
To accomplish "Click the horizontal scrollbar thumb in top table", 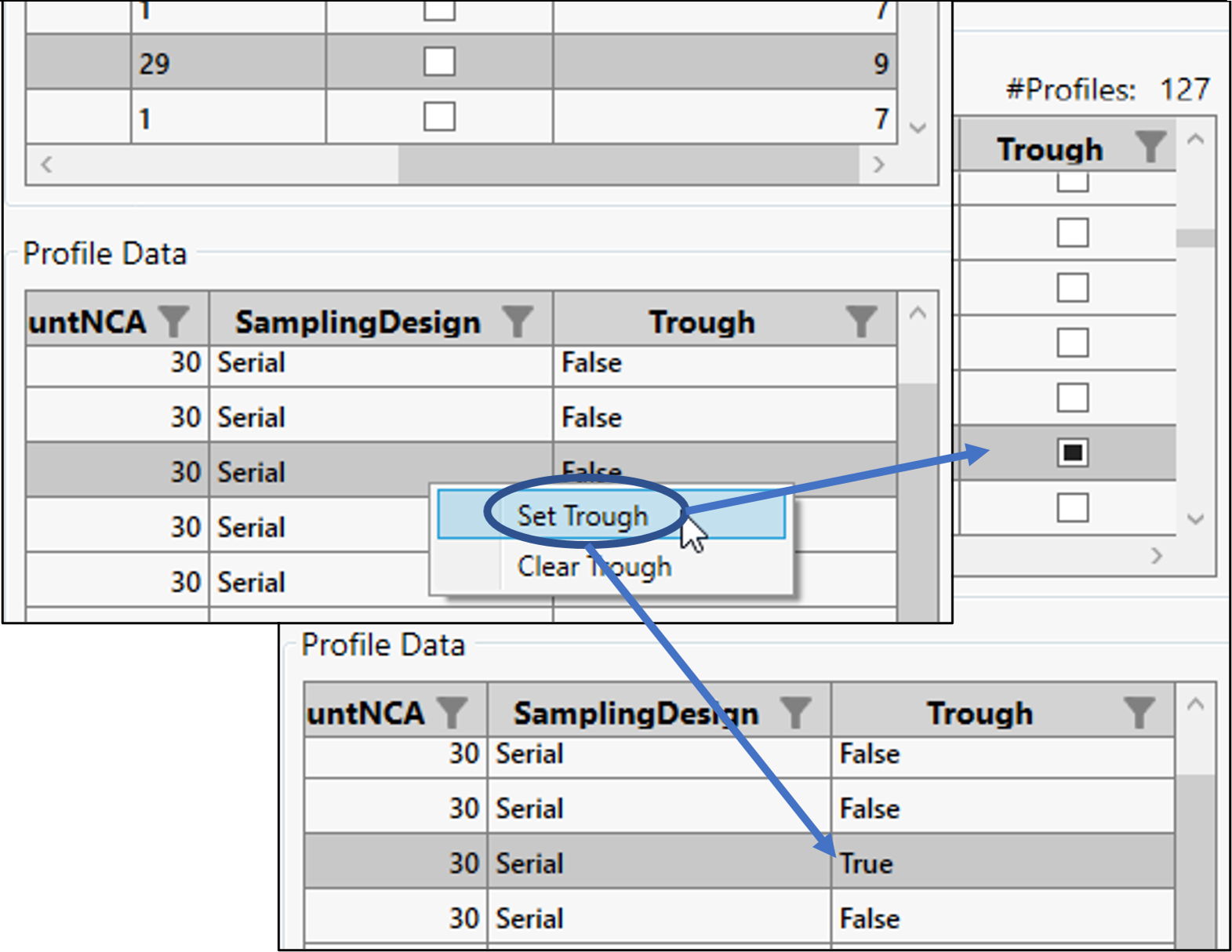I will coord(627,165).
